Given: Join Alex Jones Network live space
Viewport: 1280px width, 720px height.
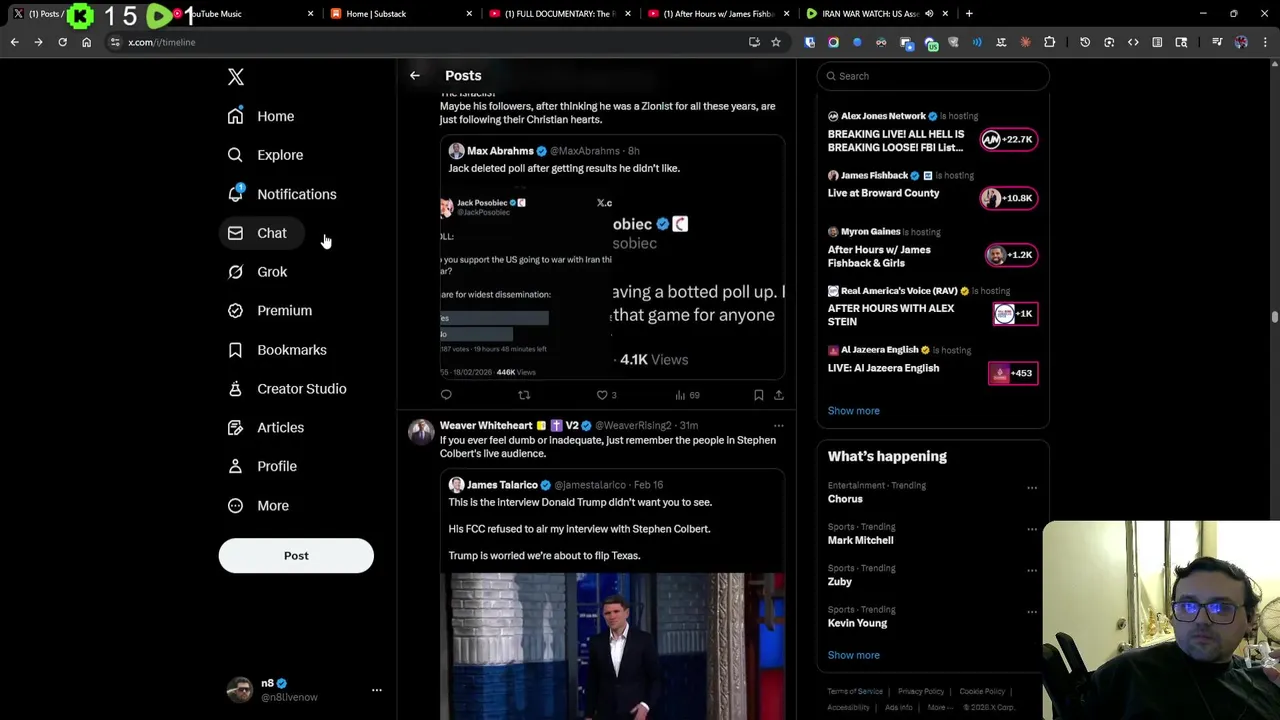Looking at the screenshot, I should point(1007,139).
